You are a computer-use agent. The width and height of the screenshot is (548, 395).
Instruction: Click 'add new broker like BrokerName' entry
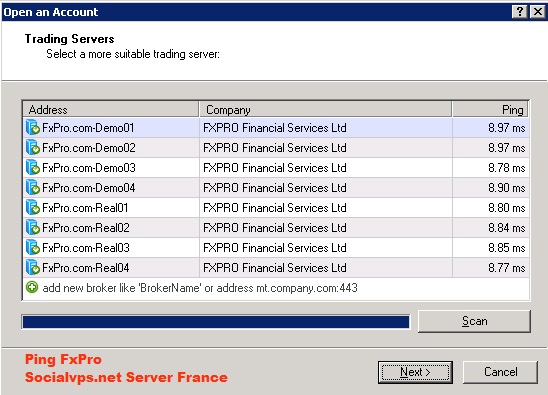(200, 288)
